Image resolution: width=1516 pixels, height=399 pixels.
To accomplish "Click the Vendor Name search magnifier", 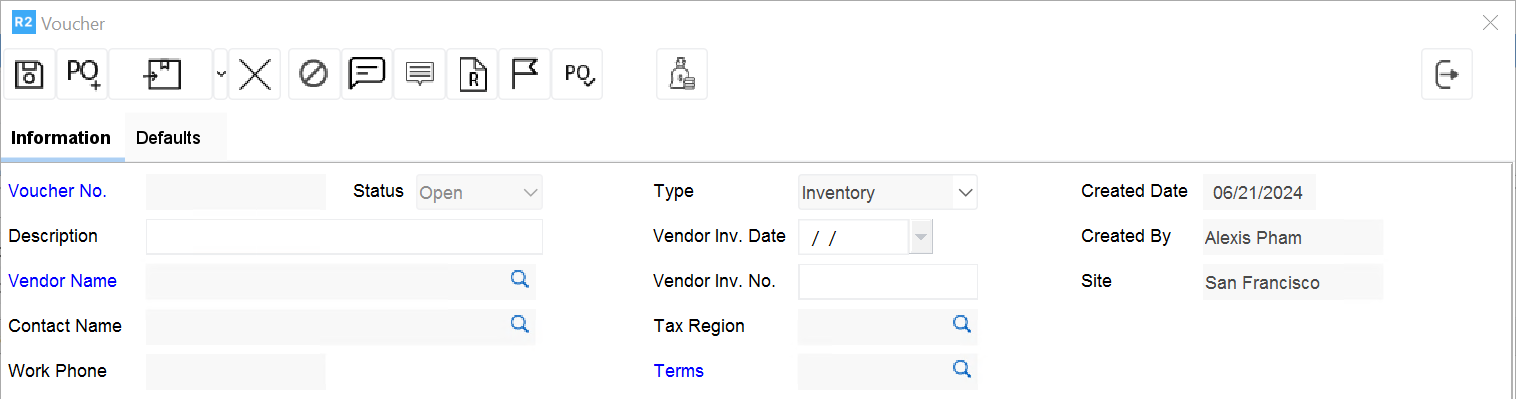I will click(x=519, y=280).
